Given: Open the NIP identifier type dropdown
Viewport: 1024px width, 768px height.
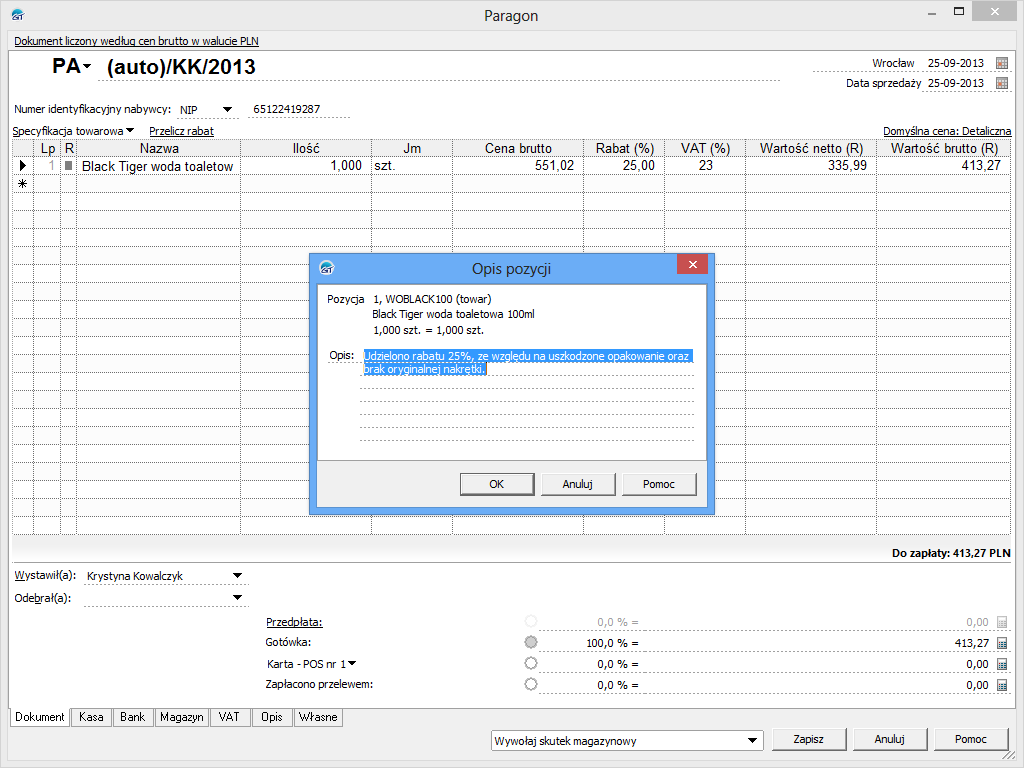Looking at the screenshot, I should [227, 110].
